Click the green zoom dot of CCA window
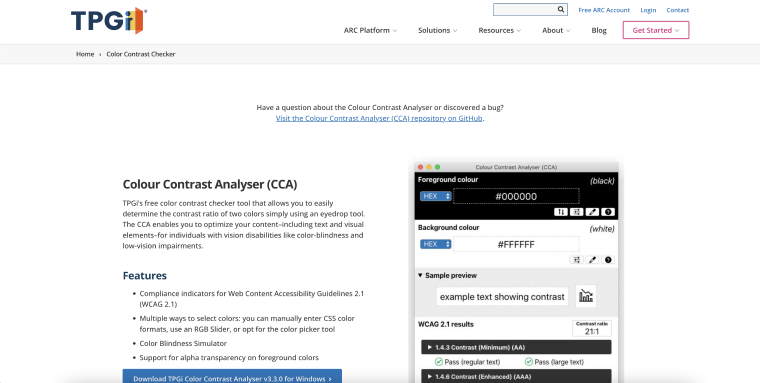Image resolution: width=760 pixels, height=383 pixels. (x=438, y=167)
